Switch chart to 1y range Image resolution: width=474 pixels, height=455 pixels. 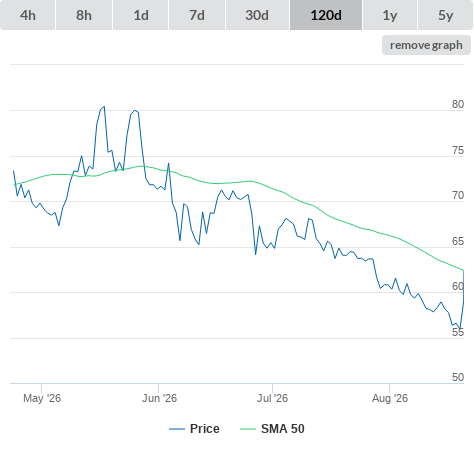pos(390,15)
